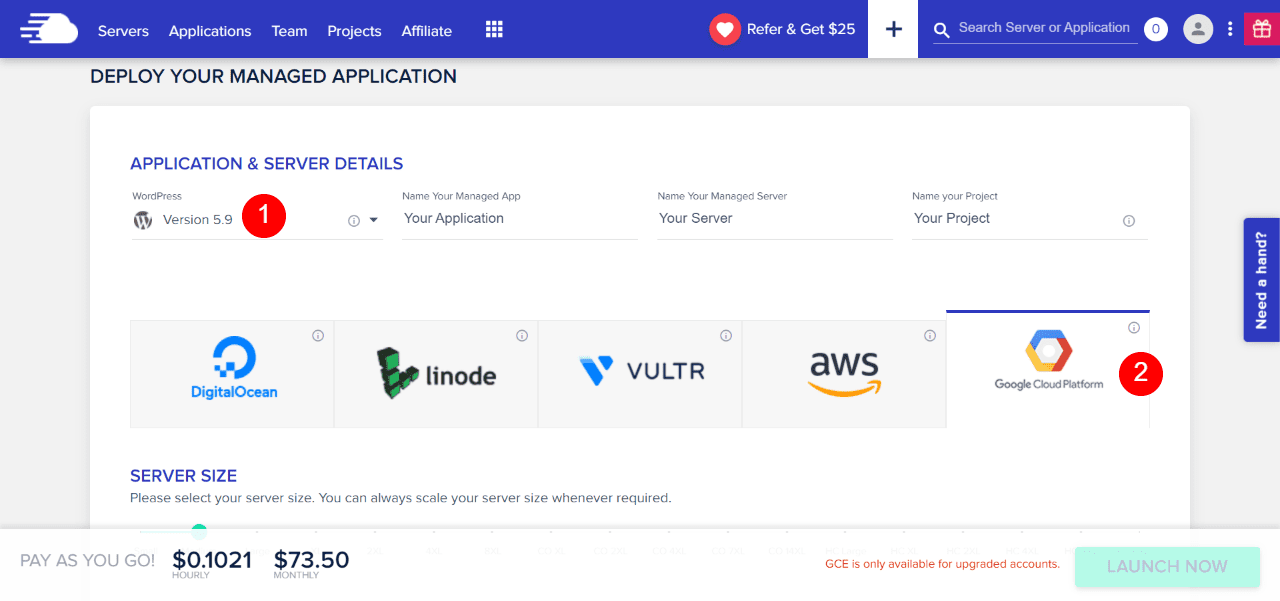
Task: Open the Need a hand side tab
Action: coord(1261,280)
